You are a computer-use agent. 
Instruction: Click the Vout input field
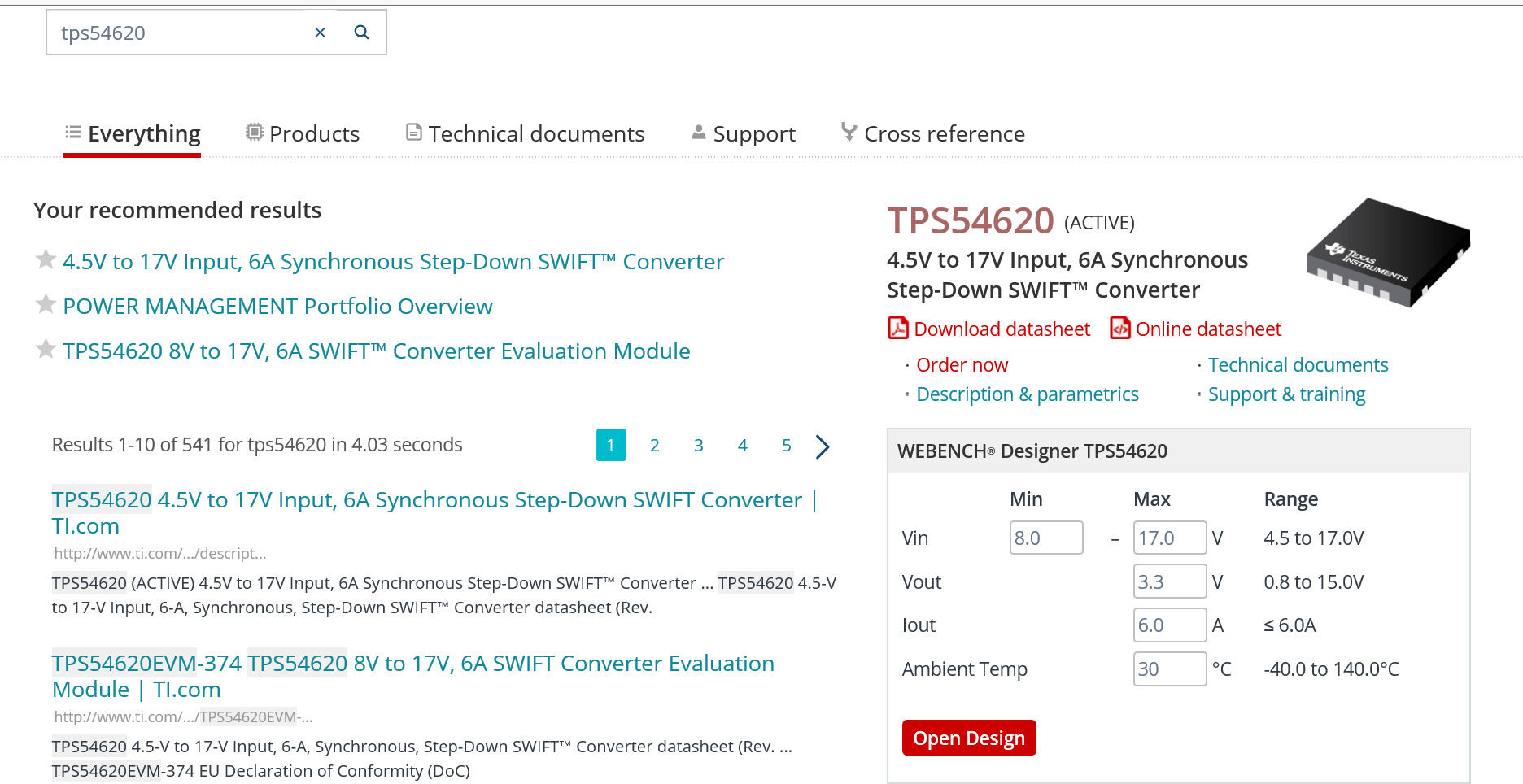1170,581
